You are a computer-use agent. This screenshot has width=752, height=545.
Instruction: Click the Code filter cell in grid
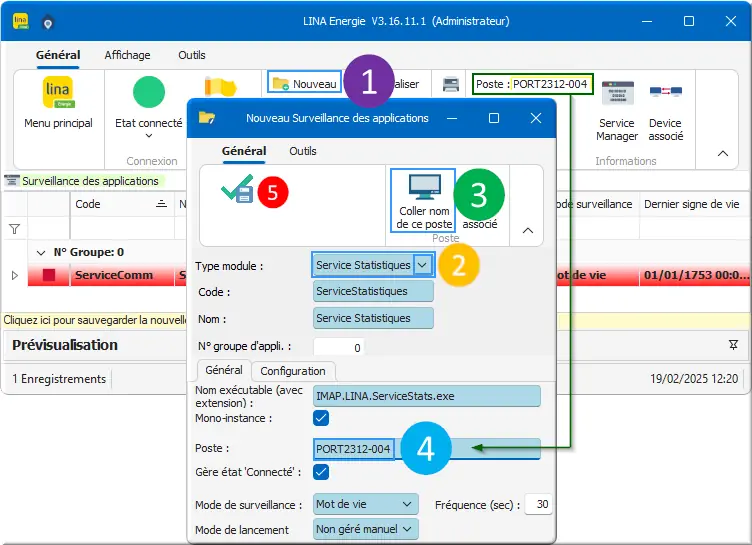[x=122, y=228]
